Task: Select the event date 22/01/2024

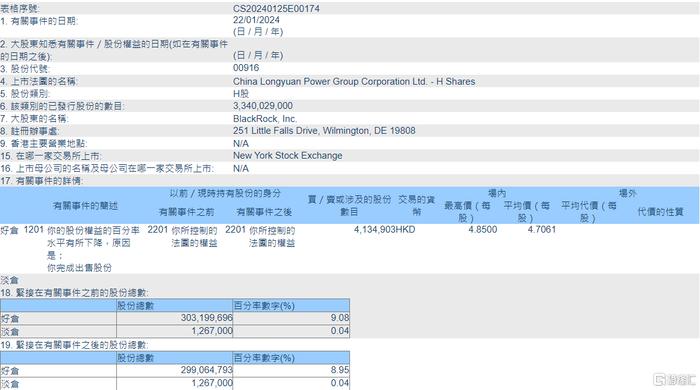Action: click(x=256, y=20)
